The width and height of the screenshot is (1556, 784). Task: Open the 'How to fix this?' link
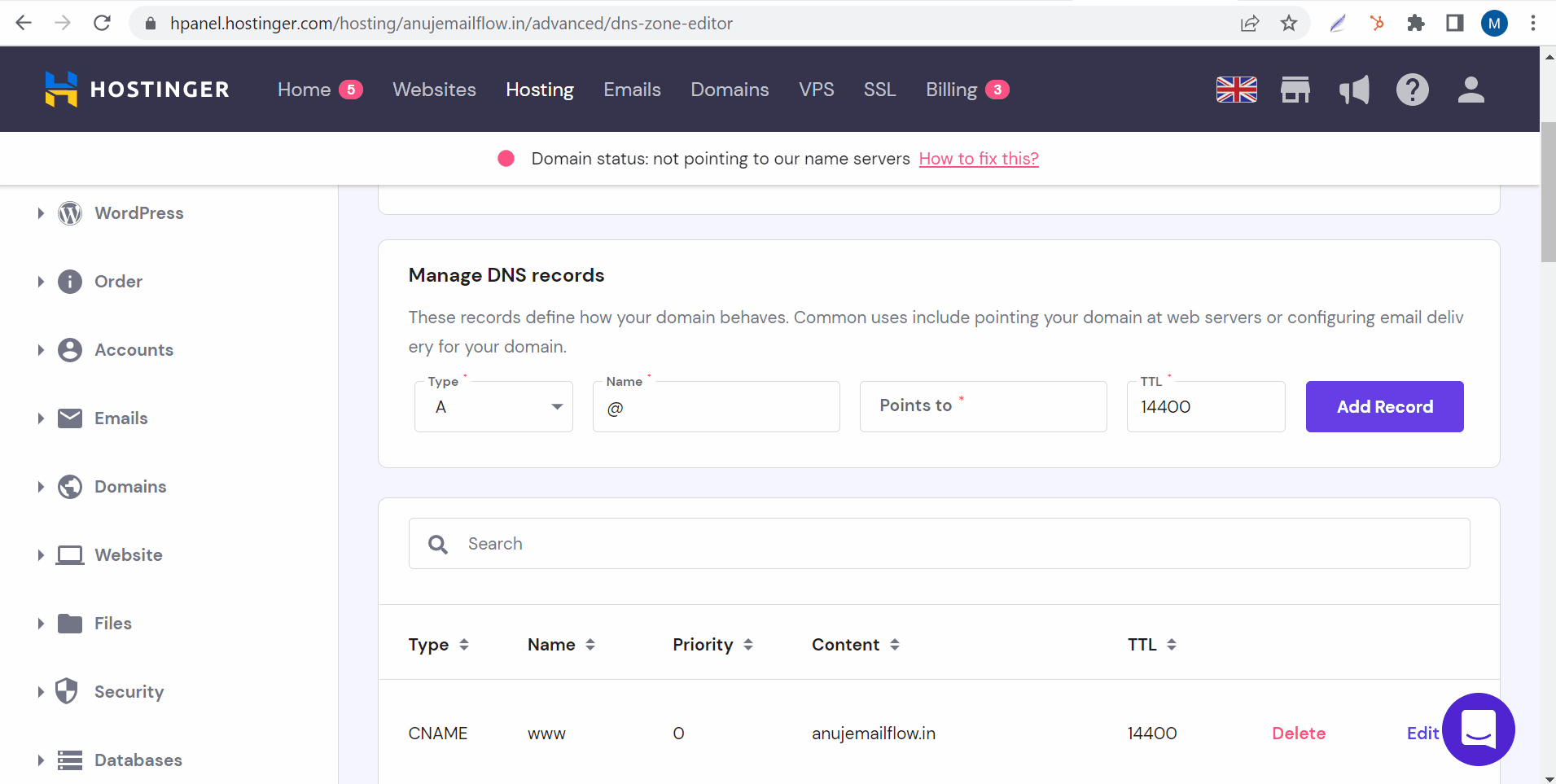click(x=978, y=158)
